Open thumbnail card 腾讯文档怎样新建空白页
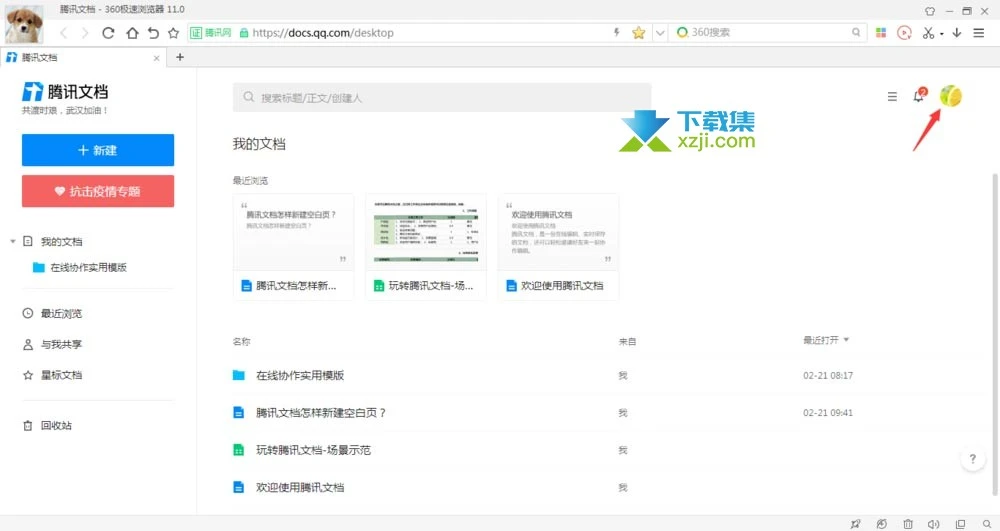Image resolution: width=1000 pixels, height=531 pixels. pos(293,247)
